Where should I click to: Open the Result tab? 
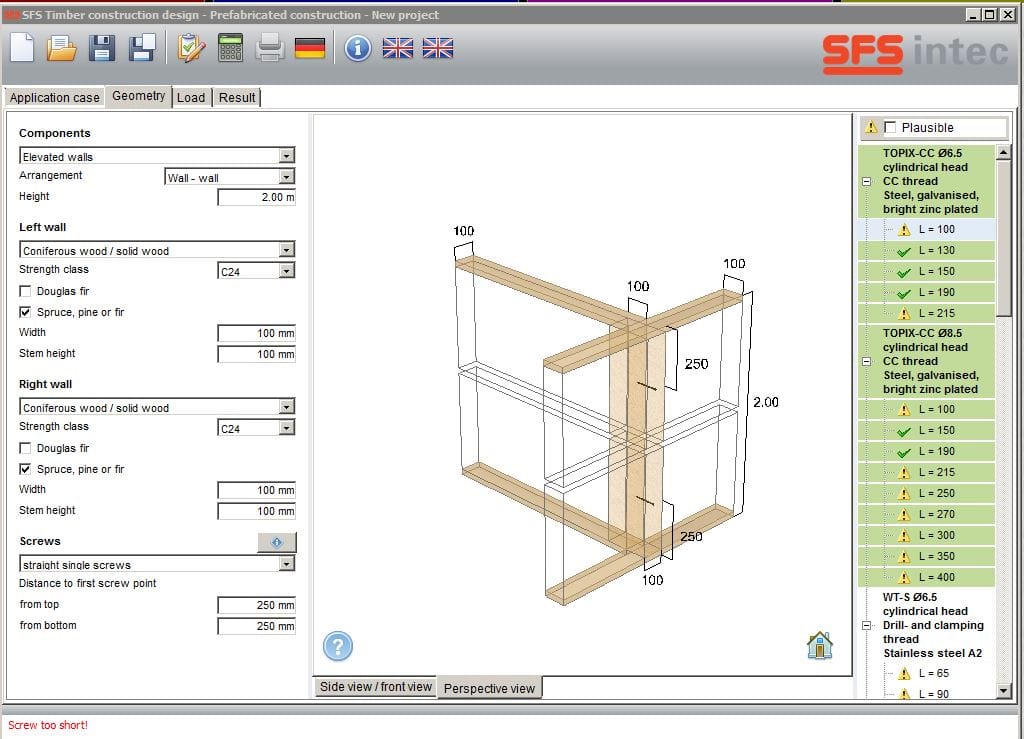pos(237,97)
